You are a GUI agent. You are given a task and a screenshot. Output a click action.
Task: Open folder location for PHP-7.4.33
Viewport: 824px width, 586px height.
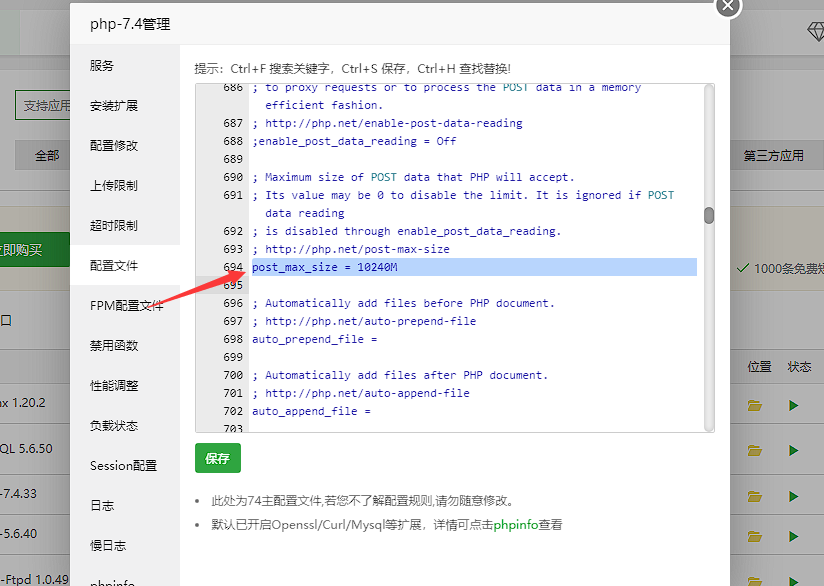[757, 496]
